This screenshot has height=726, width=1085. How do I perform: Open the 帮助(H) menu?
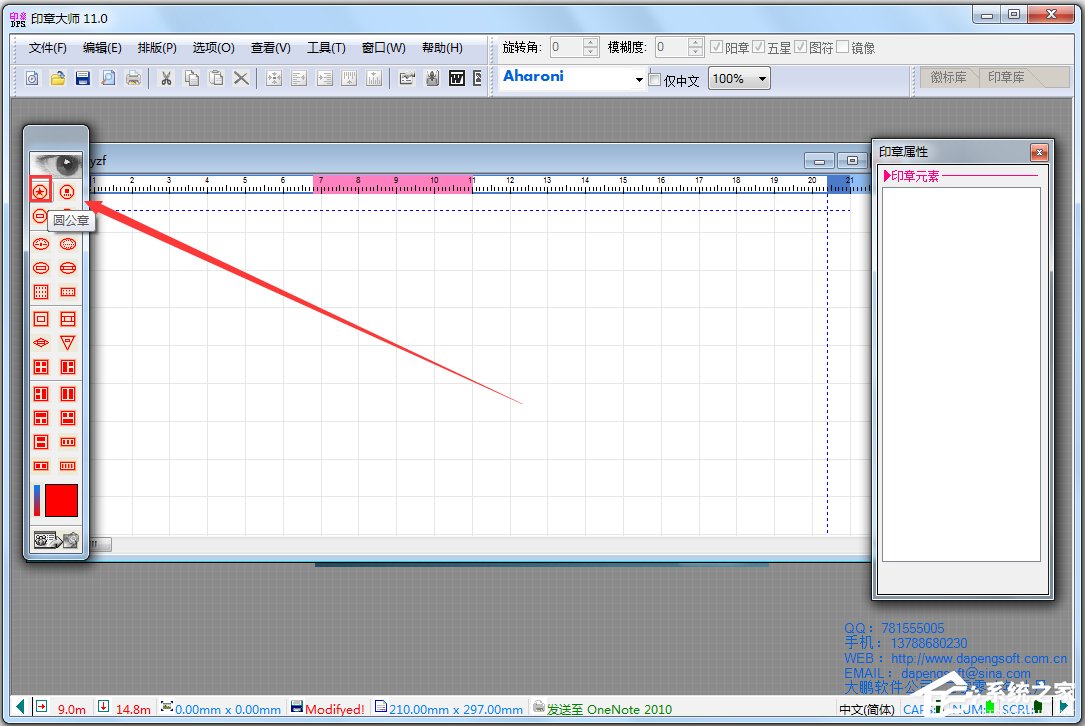442,48
